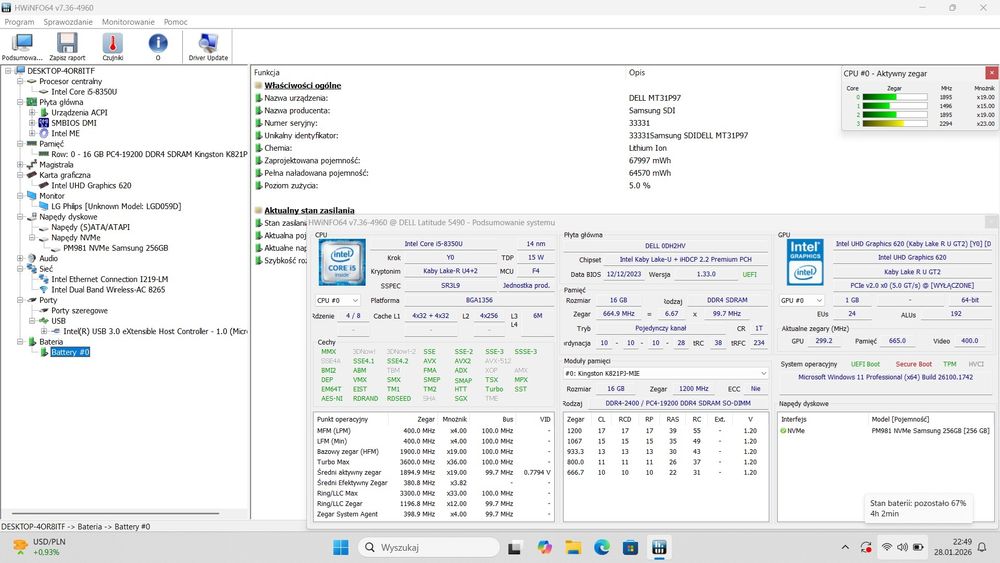Open Microsoft Store from the taskbar

(x=630, y=547)
